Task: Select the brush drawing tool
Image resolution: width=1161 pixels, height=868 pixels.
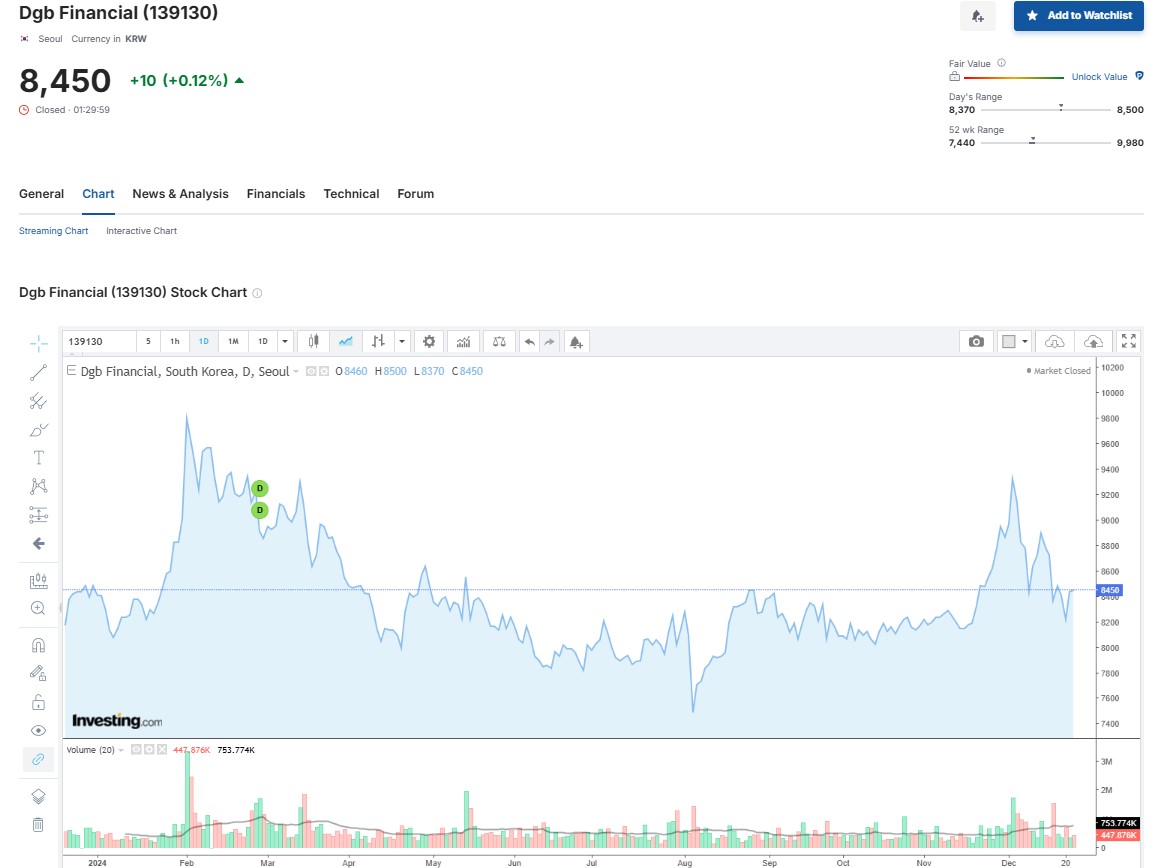Action: click(39, 430)
